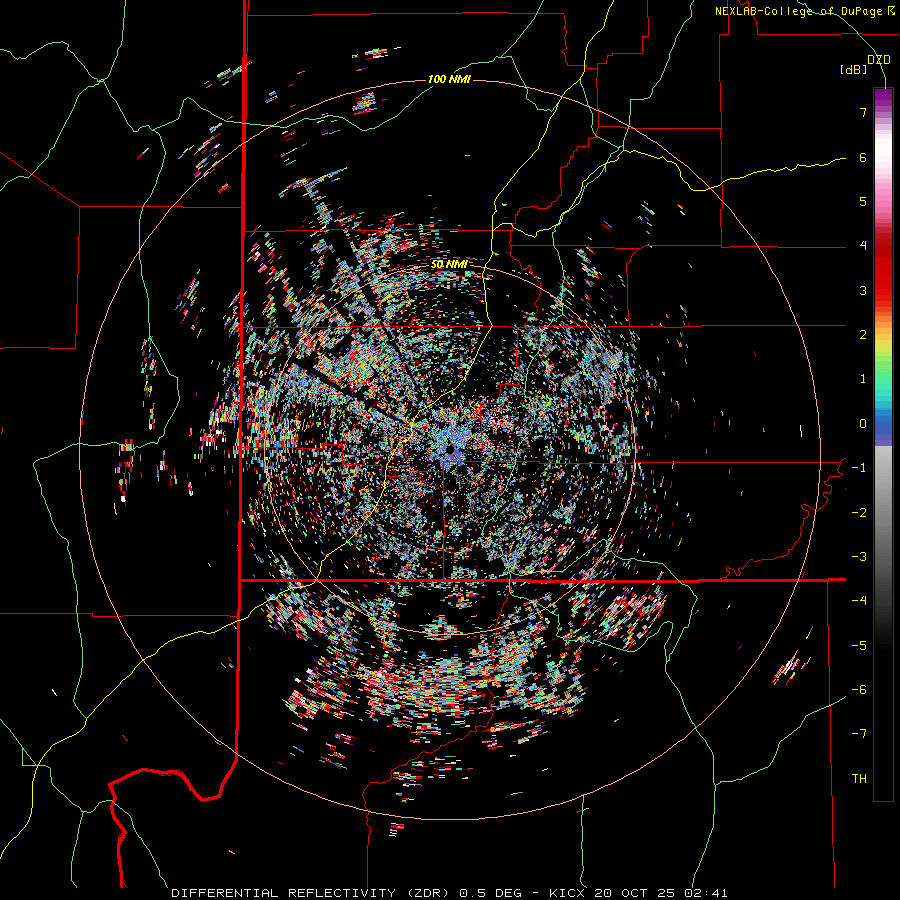Click the 3 dB scale label

[x=863, y=290]
